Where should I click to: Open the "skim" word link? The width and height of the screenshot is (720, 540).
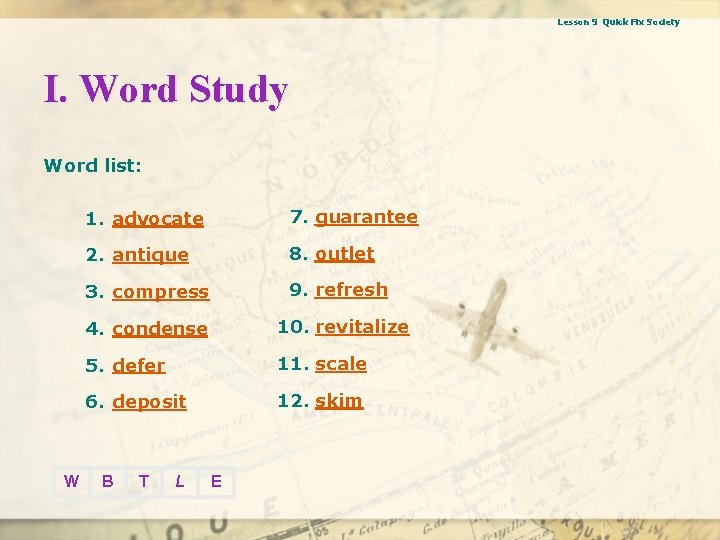tap(339, 400)
